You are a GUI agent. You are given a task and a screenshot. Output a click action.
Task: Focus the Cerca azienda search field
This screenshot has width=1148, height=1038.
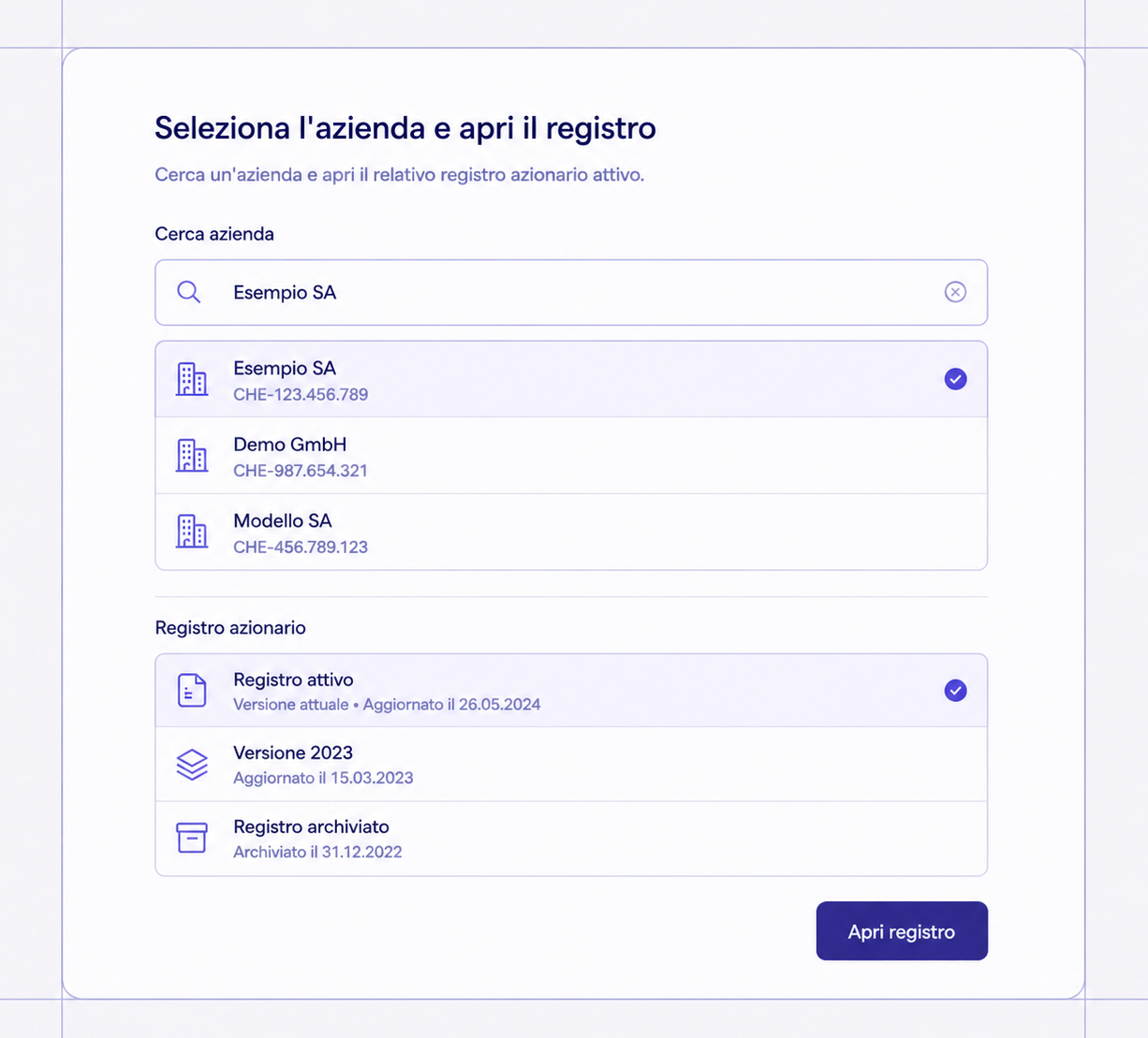[x=571, y=293]
